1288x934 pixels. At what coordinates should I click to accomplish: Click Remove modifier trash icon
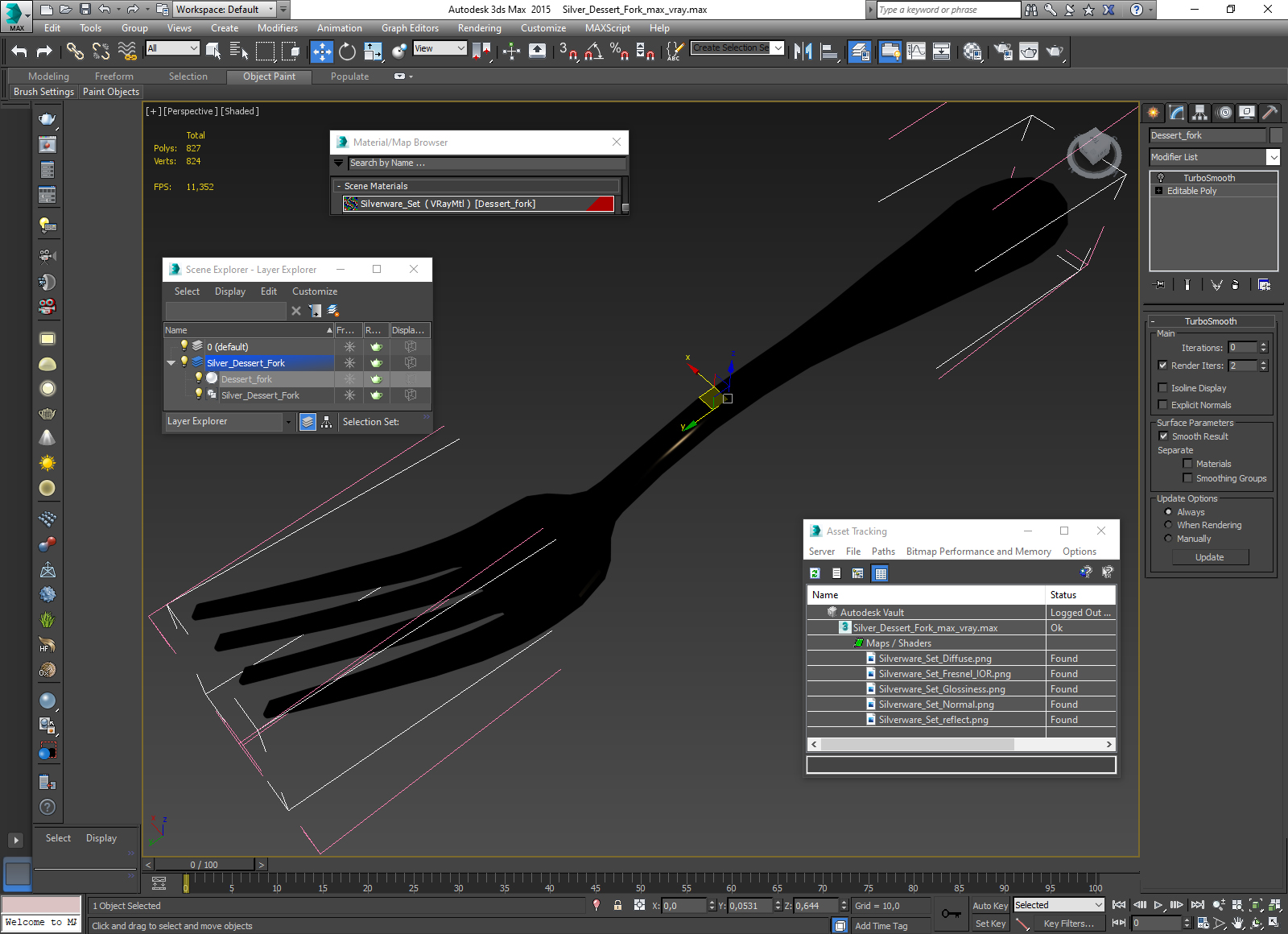[1236, 284]
